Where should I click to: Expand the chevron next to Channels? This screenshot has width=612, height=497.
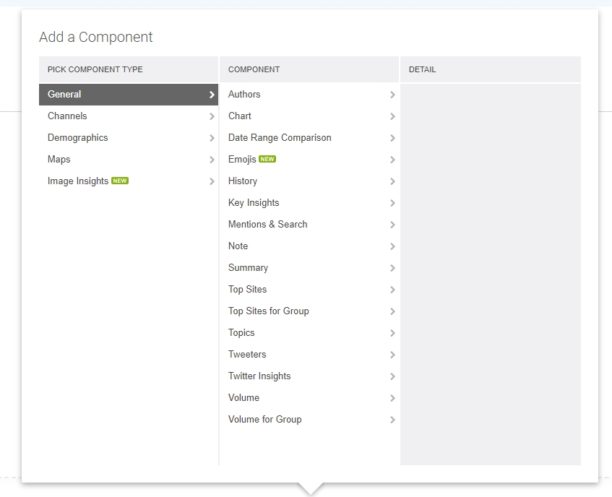212,116
